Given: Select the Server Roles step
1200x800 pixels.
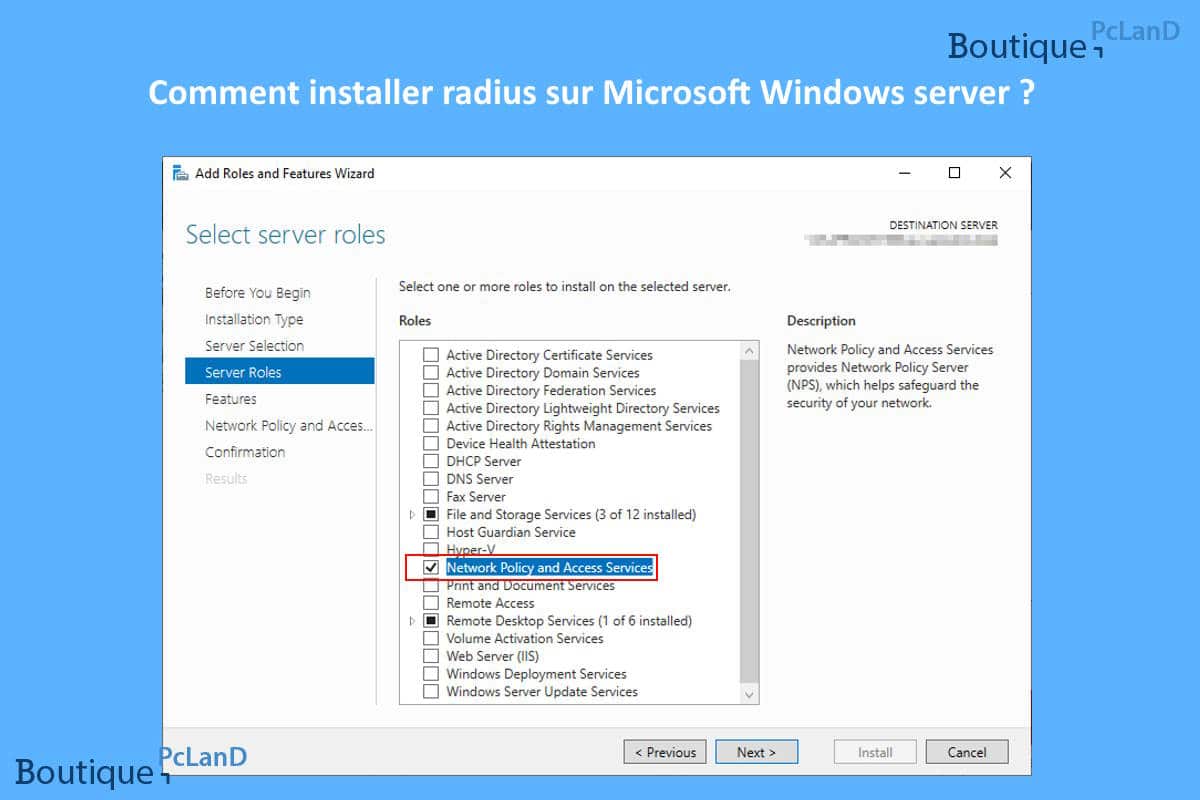Looking at the screenshot, I should [280, 372].
